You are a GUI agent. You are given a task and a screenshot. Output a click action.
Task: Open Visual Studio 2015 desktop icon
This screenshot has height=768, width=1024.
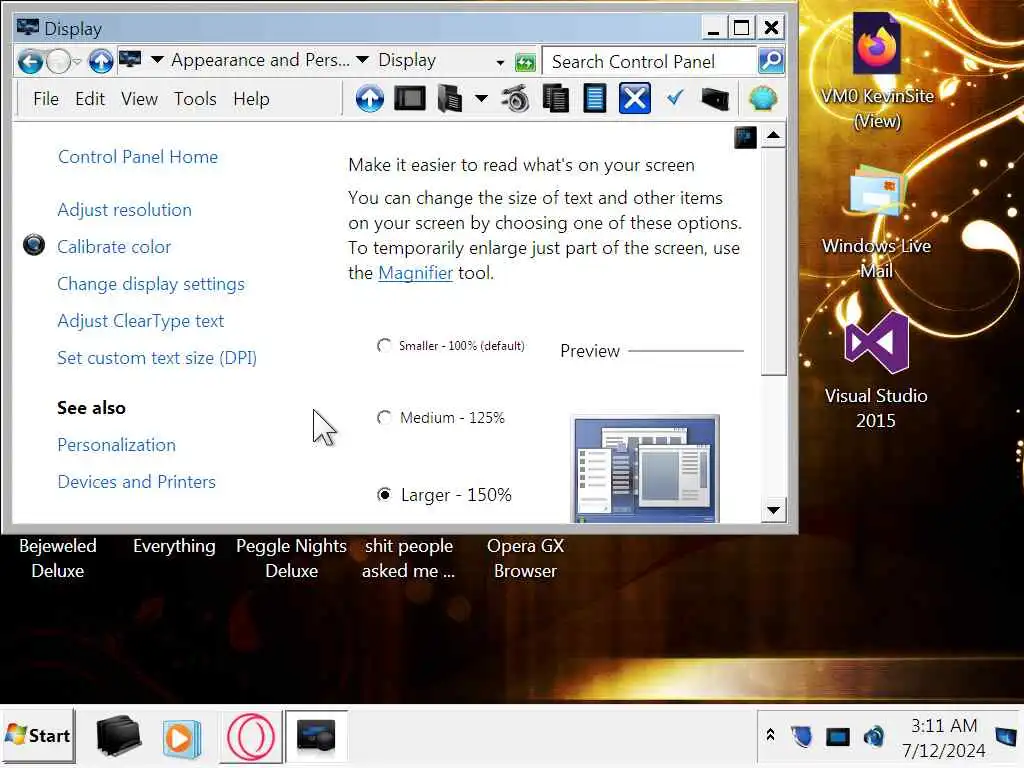876,371
